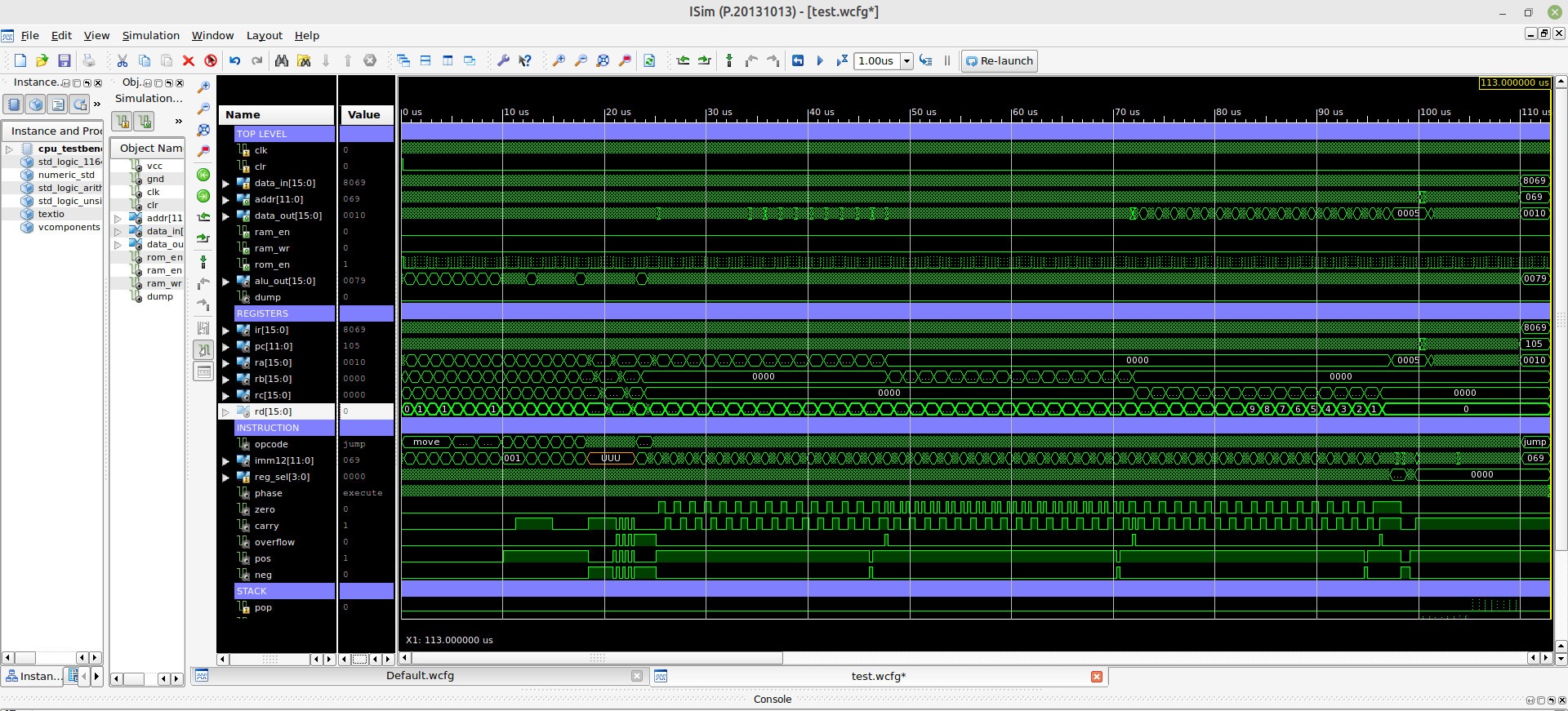Click the red X Delete icon
Image resolution: width=1568 pixels, height=711 pixels.
(189, 60)
